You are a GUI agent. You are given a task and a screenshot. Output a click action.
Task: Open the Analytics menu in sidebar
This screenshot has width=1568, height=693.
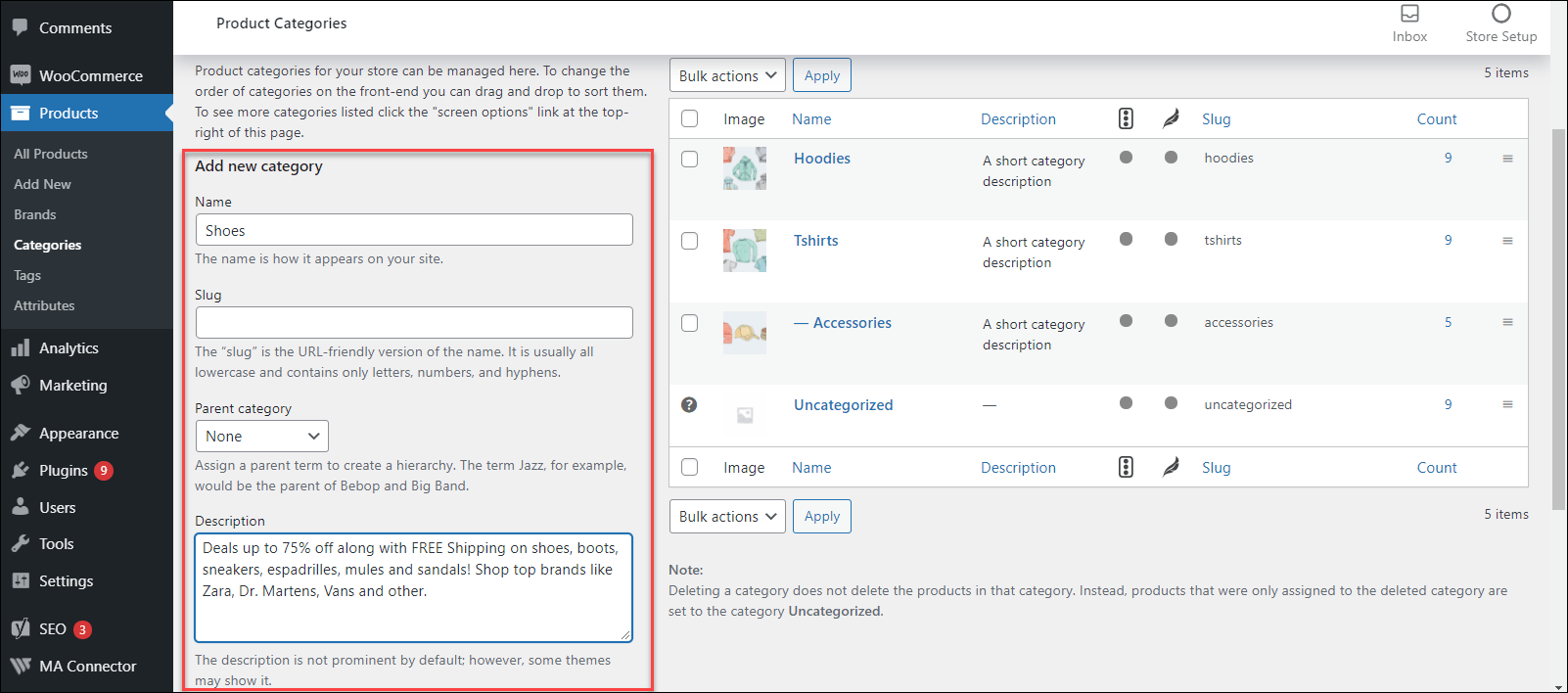click(69, 348)
